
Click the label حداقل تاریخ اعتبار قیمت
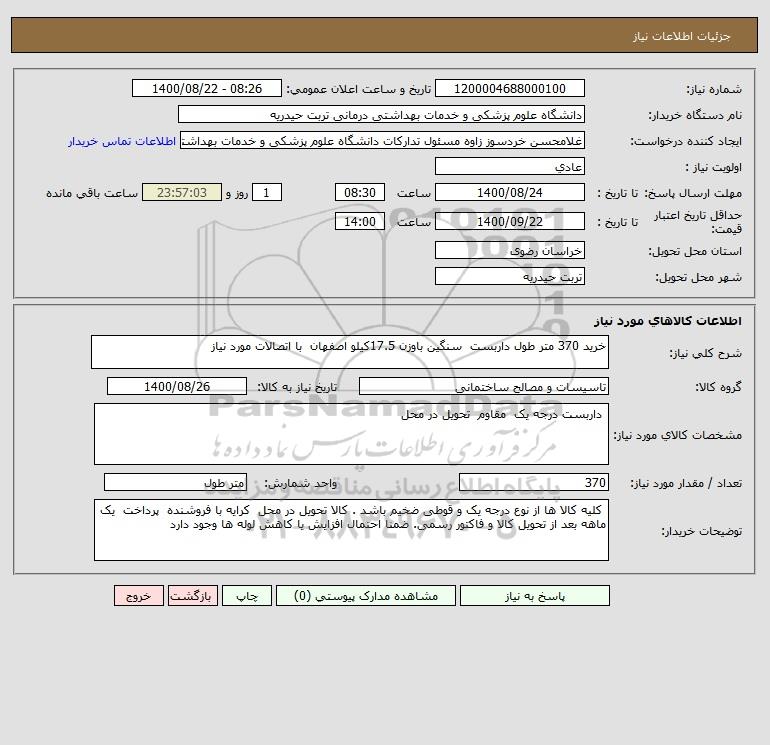[698, 222]
